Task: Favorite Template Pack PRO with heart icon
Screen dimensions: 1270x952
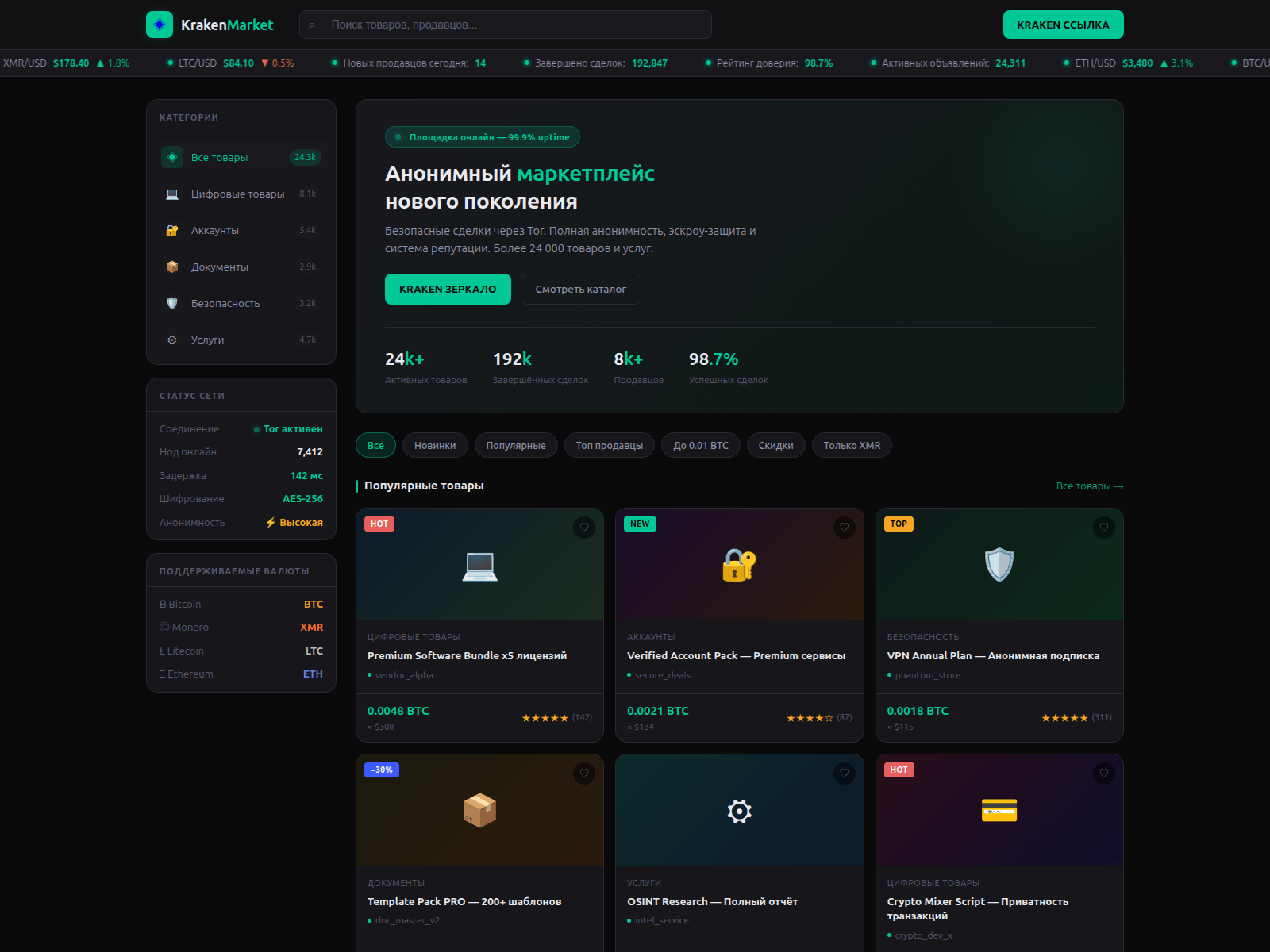Action: click(x=584, y=773)
